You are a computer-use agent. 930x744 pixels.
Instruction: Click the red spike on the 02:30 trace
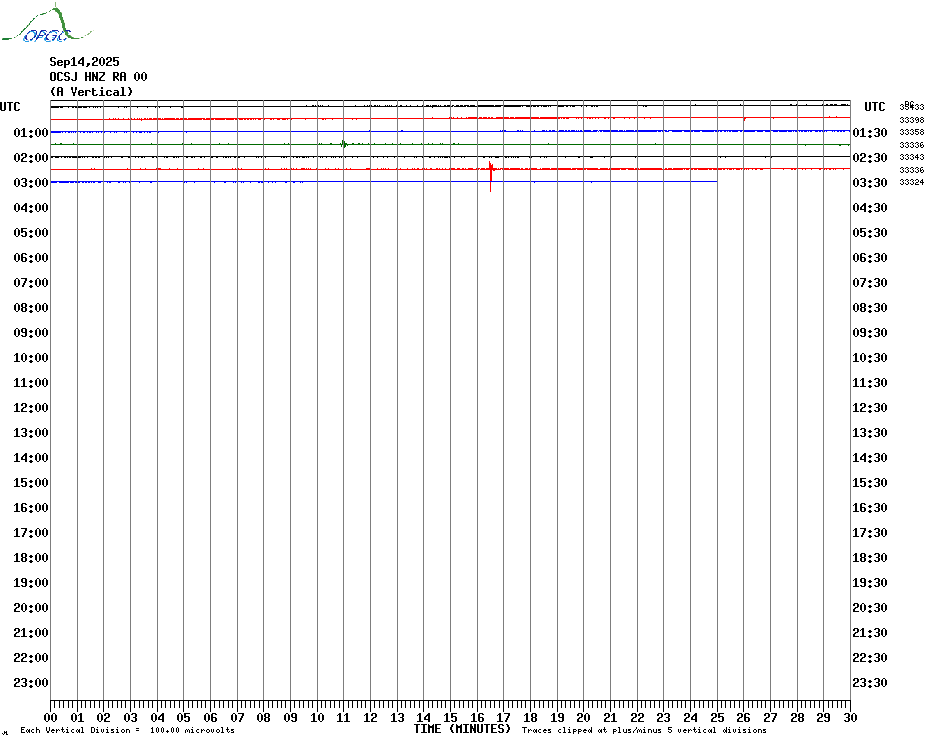491,176
